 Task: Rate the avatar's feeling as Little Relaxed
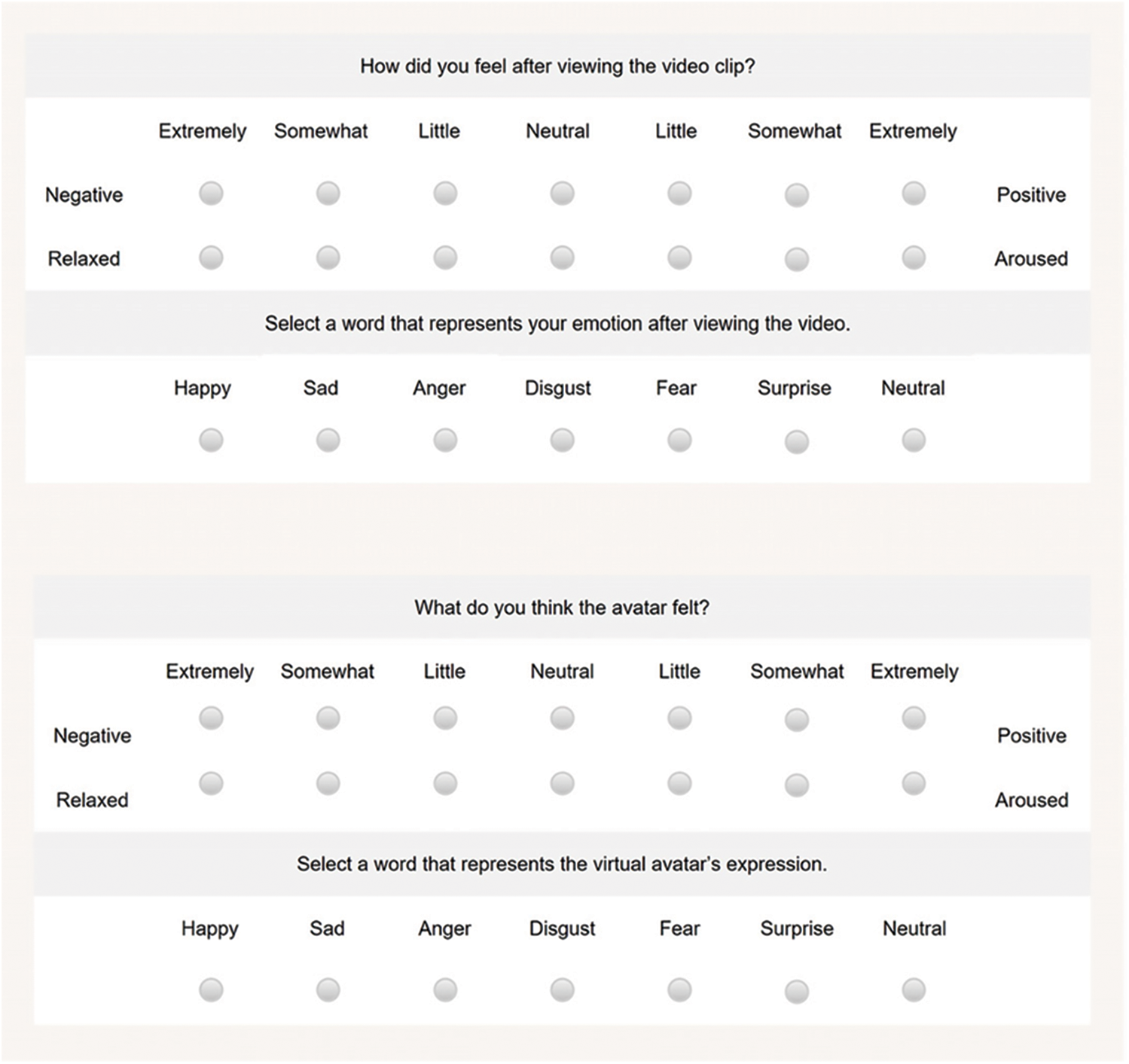(x=445, y=784)
